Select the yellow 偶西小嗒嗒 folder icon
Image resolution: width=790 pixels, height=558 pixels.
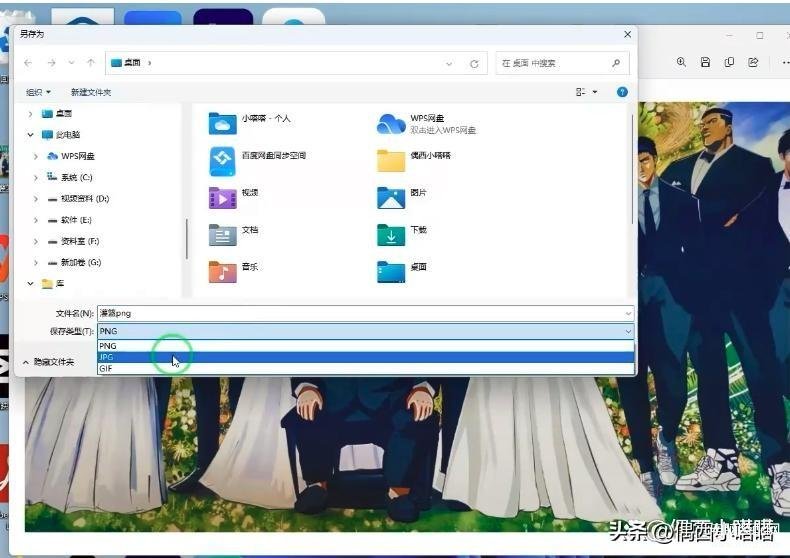point(391,161)
